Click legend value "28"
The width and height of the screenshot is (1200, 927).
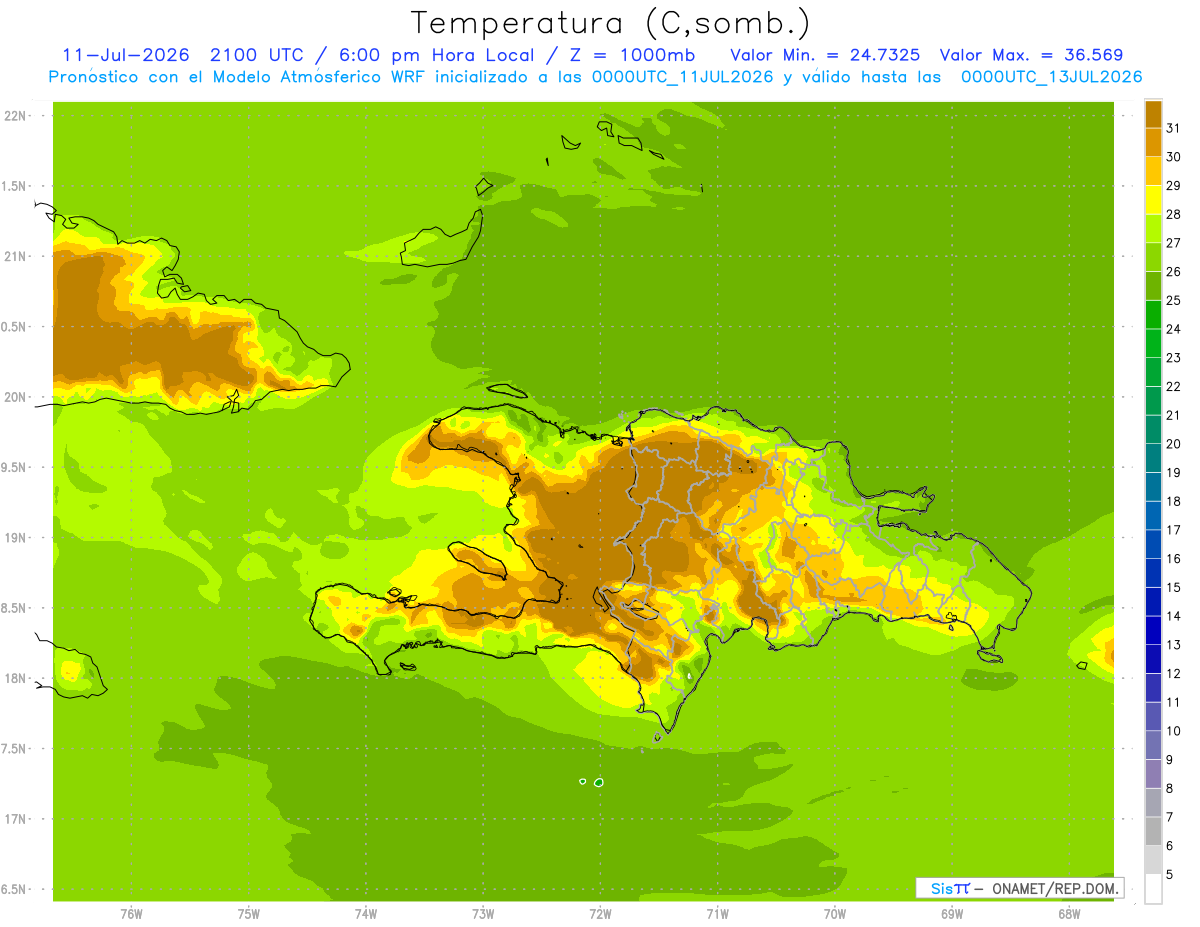(x=1173, y=214)
